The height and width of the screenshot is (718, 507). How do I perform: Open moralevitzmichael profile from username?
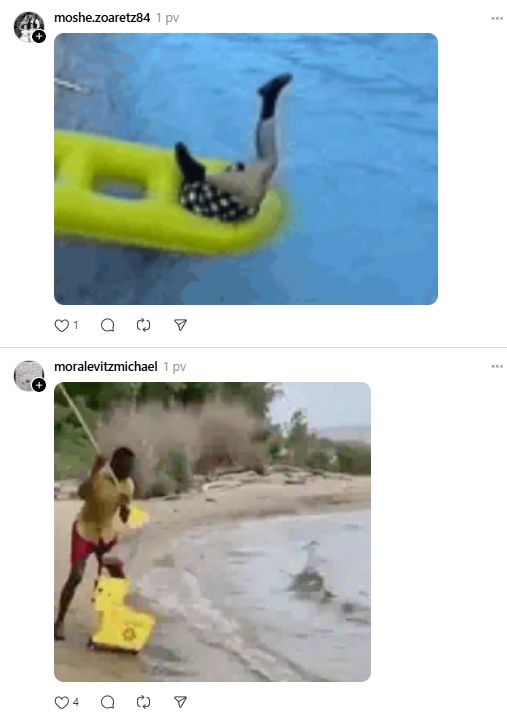coord(106,366)
